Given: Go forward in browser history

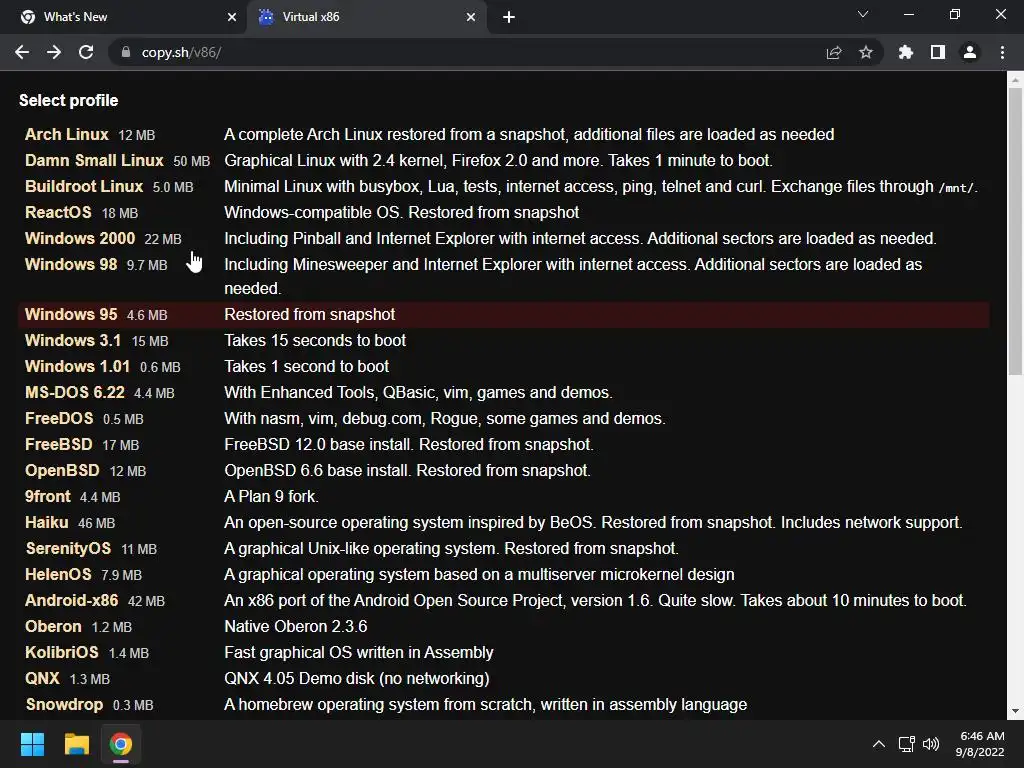Looking at the screenshot, I should (x=54, y=52).
